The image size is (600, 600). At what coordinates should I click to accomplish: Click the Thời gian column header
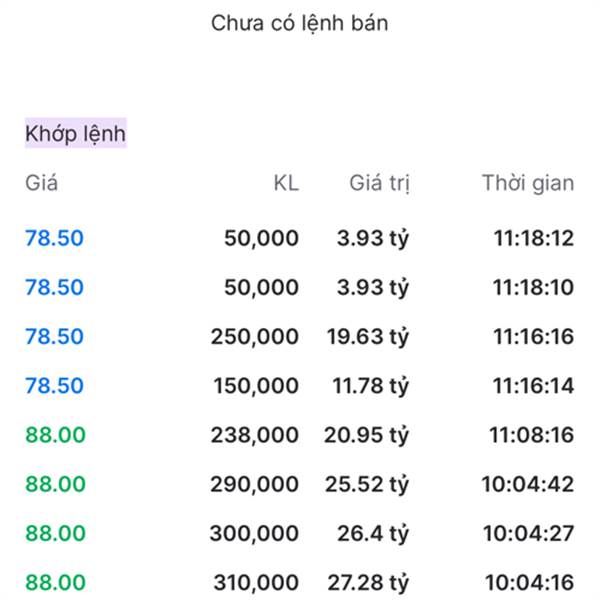(x=527, y=183)
